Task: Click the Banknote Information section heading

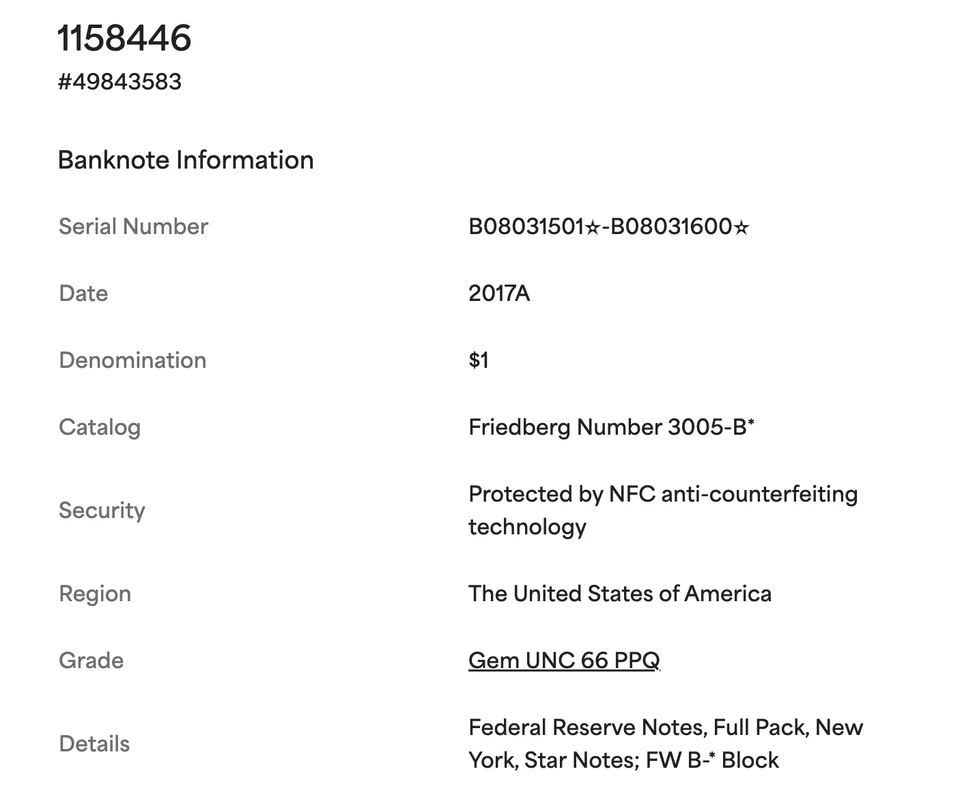Action: tap(186, 160)
